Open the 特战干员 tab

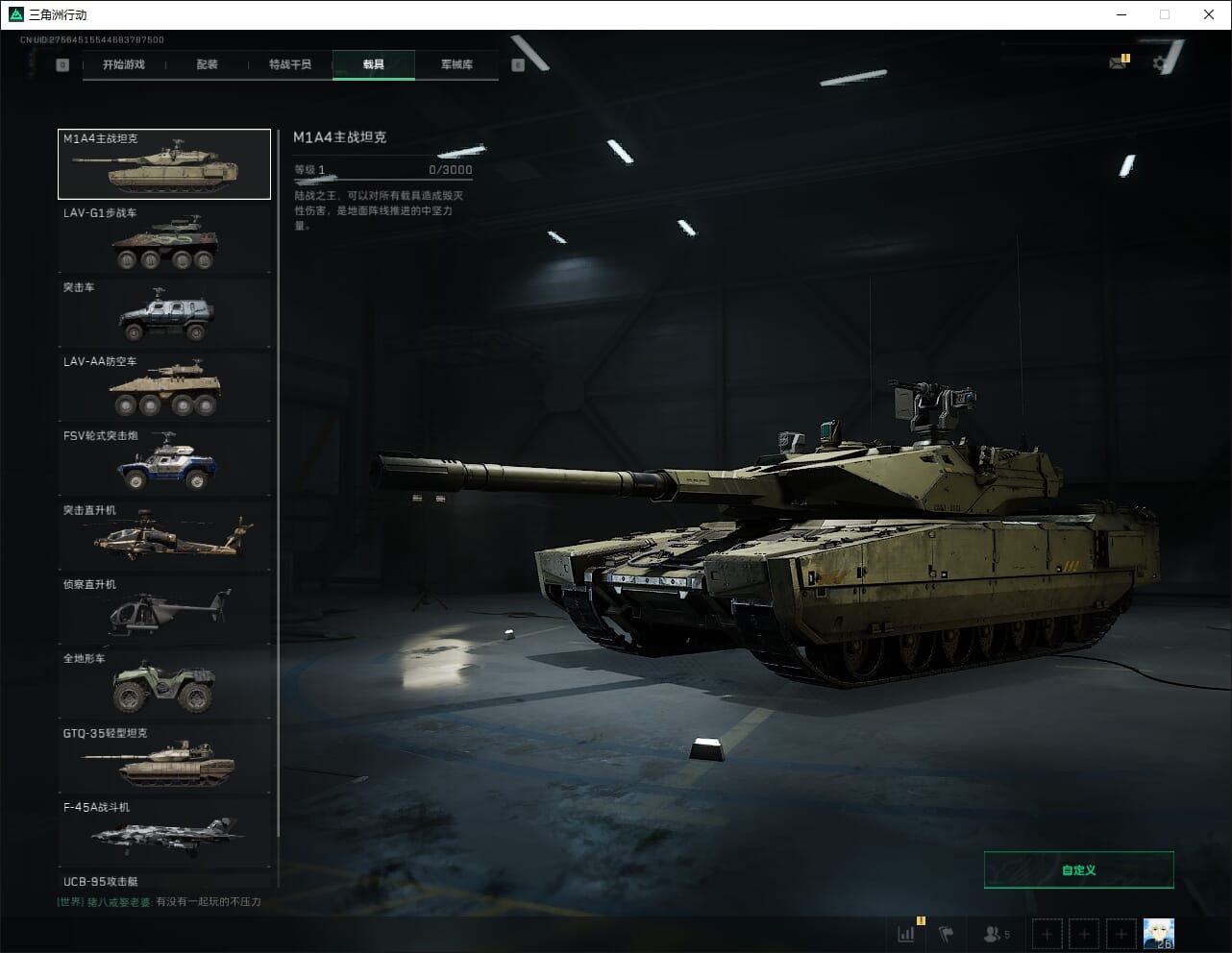(290, 64)
